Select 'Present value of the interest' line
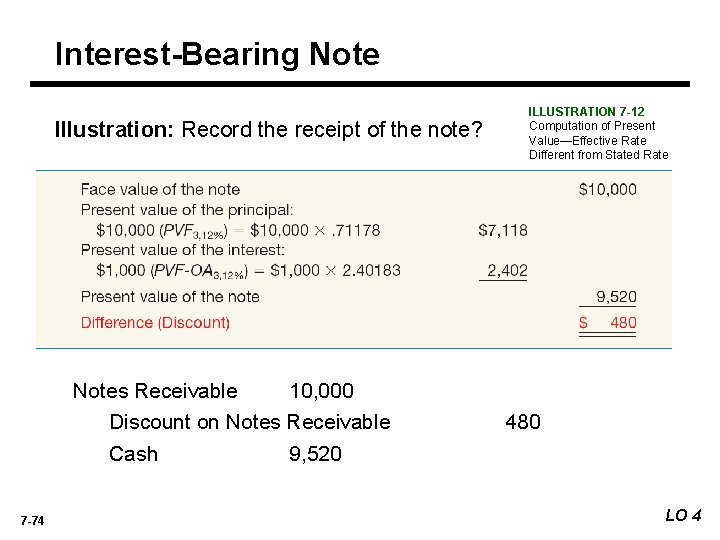The width and height of the screenshot is (720, 540). pos(183,250)
